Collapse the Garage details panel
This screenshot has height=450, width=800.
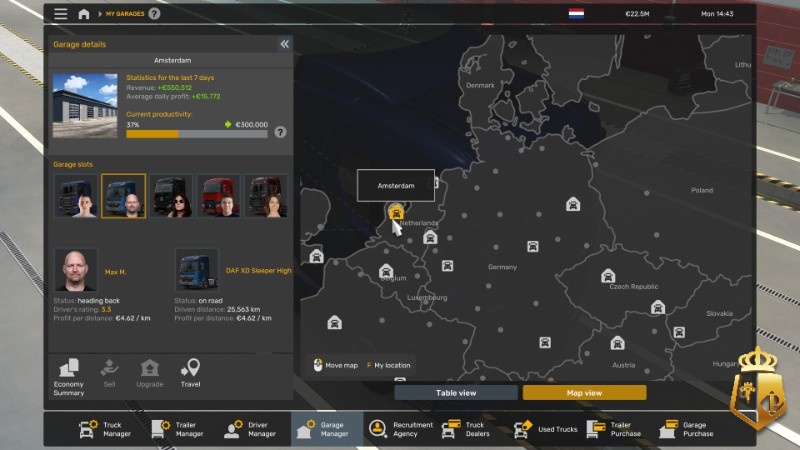click(x=284, y=44)
